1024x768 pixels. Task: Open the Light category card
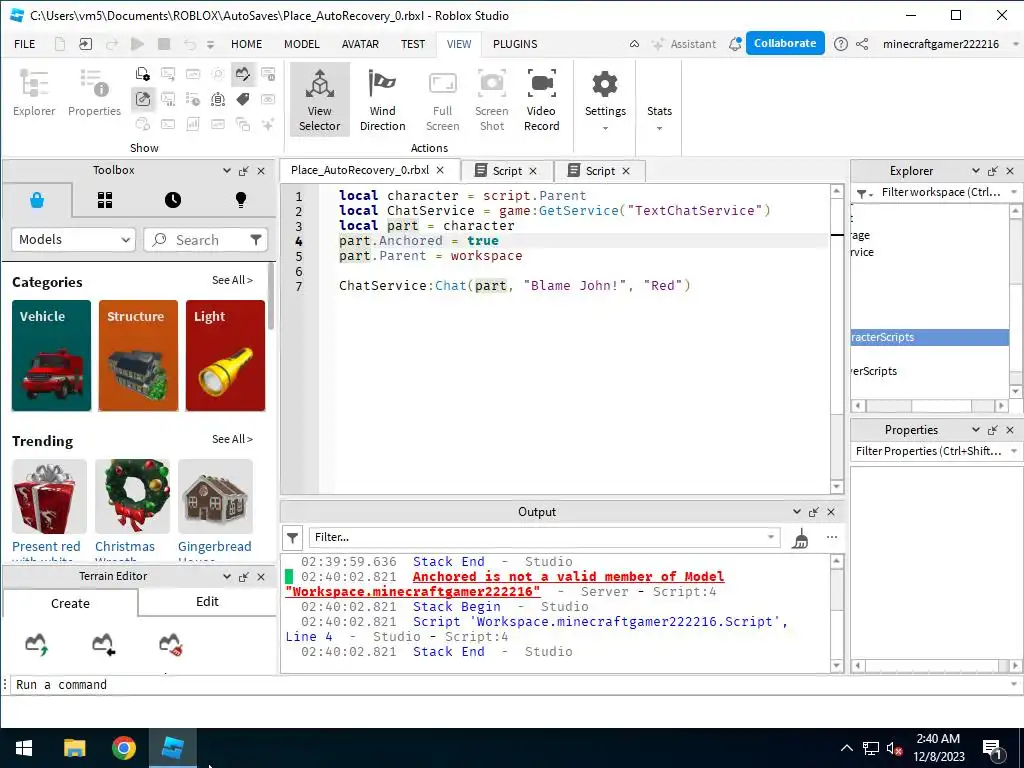click(225, 356)
